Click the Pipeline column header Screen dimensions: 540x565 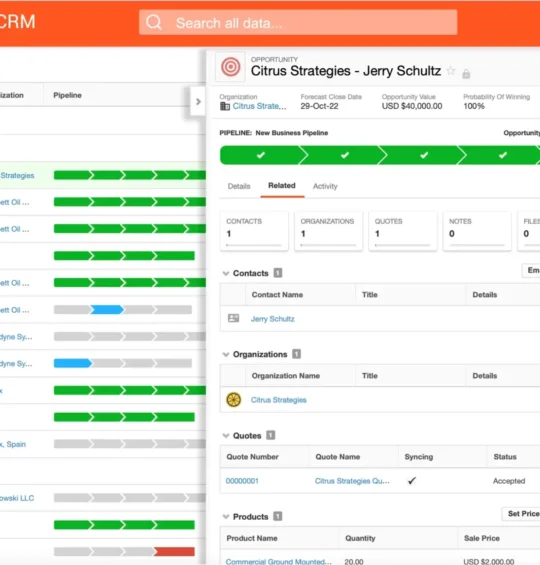click(67, 95)
